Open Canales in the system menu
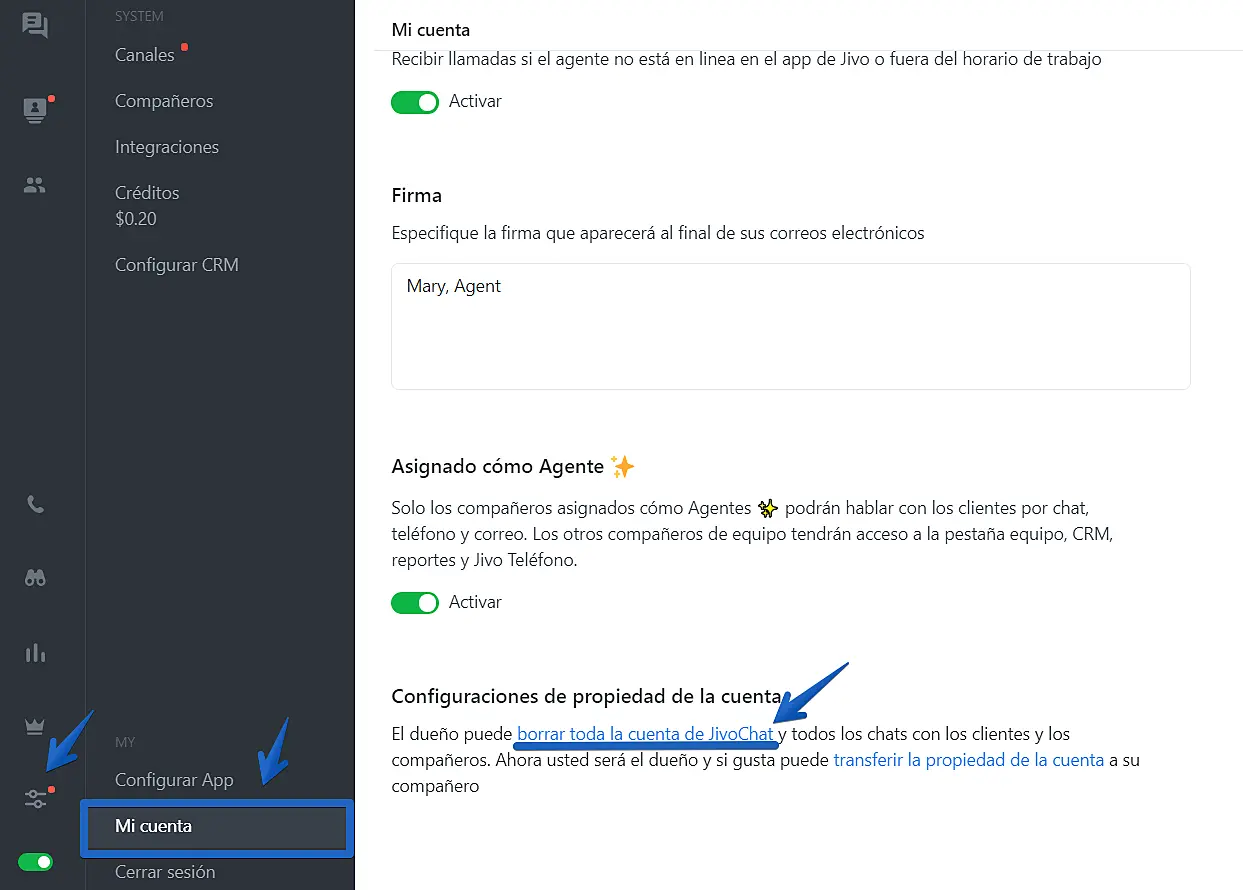 coord(145,55)
